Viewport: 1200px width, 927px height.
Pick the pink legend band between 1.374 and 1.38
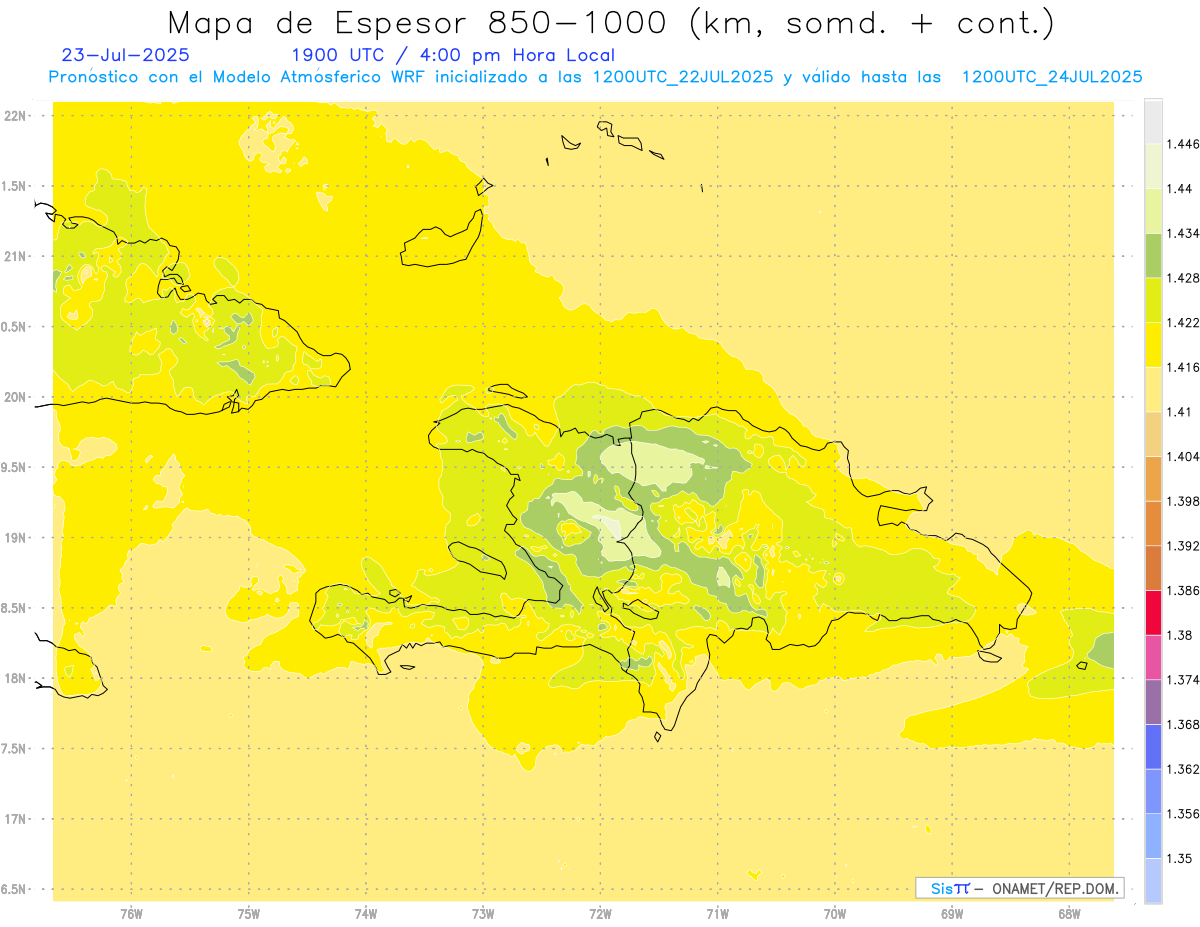1153,657
